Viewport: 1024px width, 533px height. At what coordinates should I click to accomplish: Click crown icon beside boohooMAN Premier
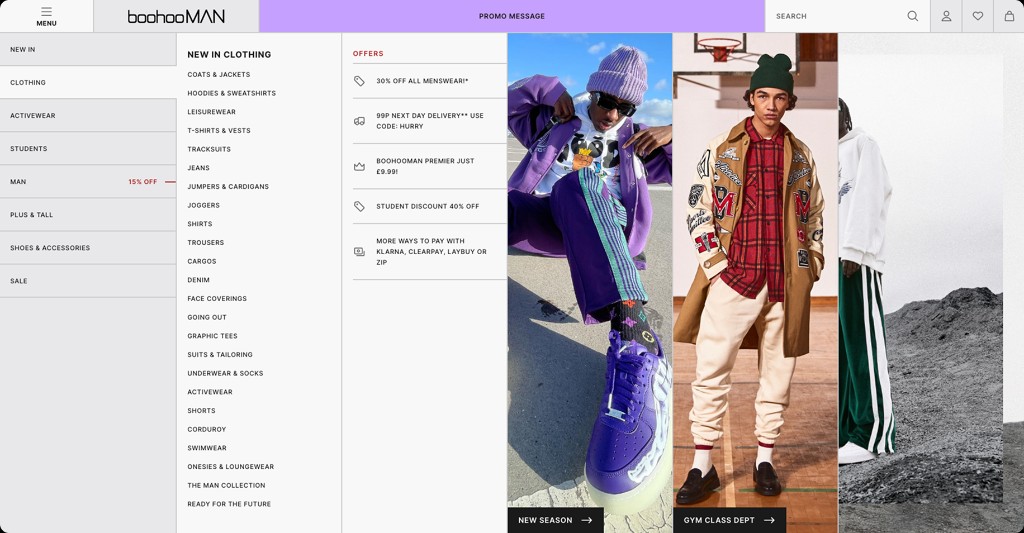tap(359, 167)
